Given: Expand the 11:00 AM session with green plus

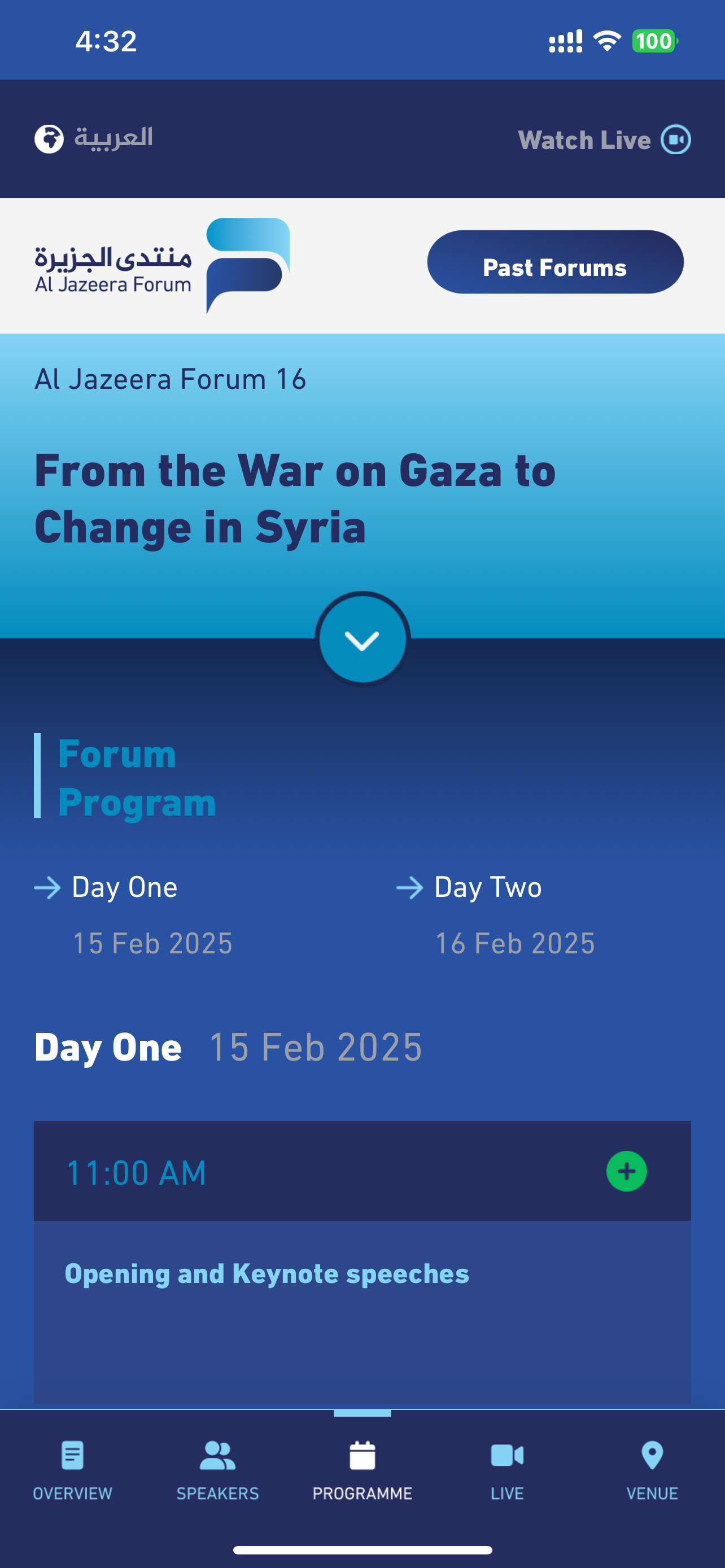Looking at the screenshot, I should [626, 1171].
